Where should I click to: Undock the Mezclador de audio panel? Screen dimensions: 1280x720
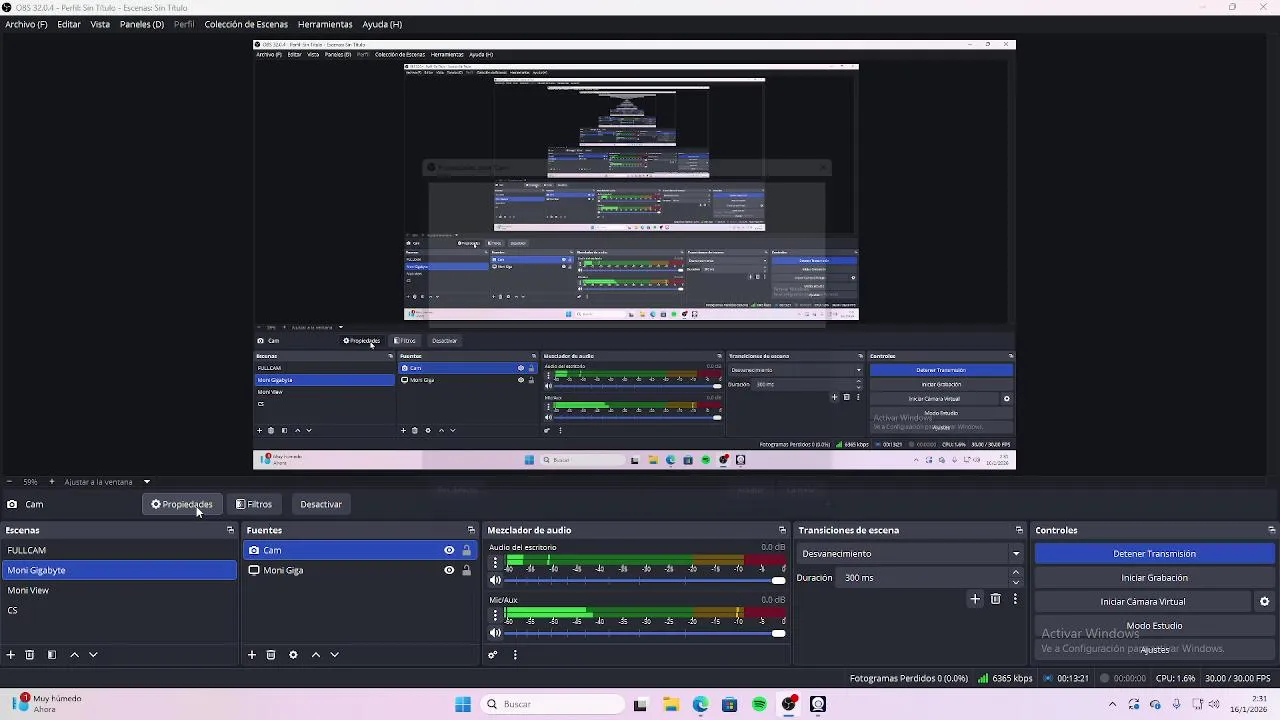(782, 530)
